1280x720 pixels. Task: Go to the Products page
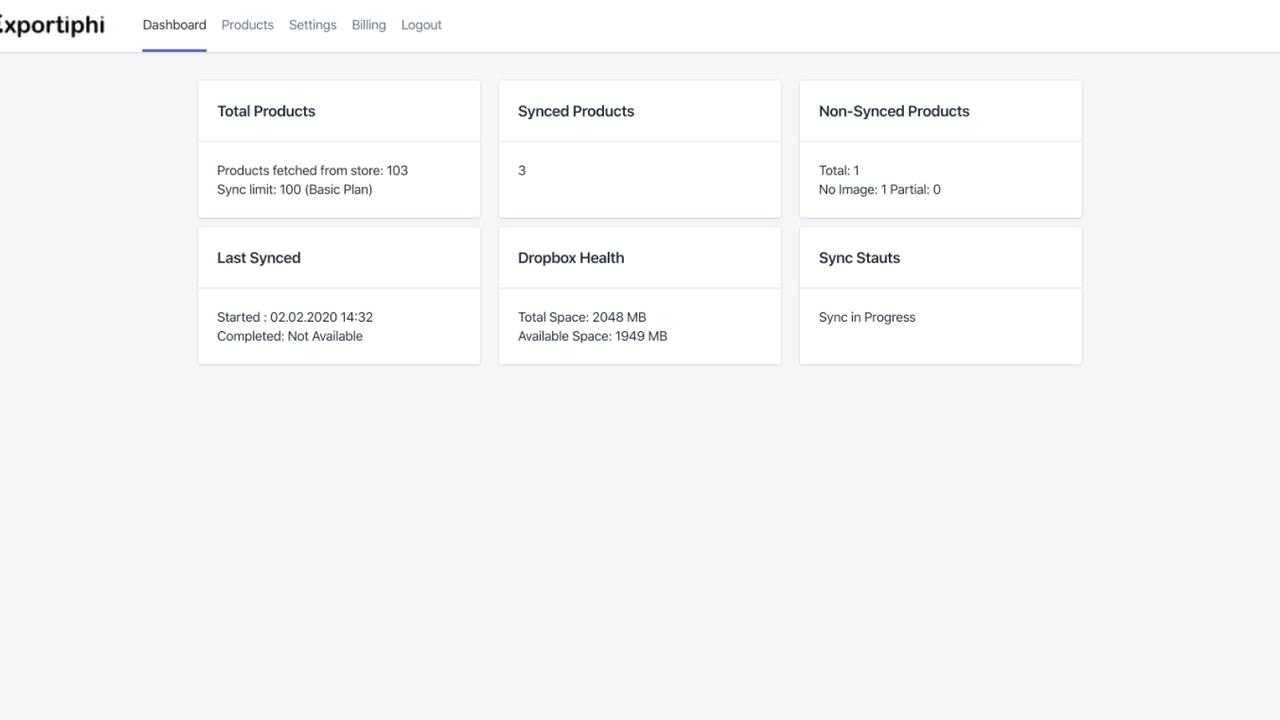pyautogui.click(x=247, y=25)
